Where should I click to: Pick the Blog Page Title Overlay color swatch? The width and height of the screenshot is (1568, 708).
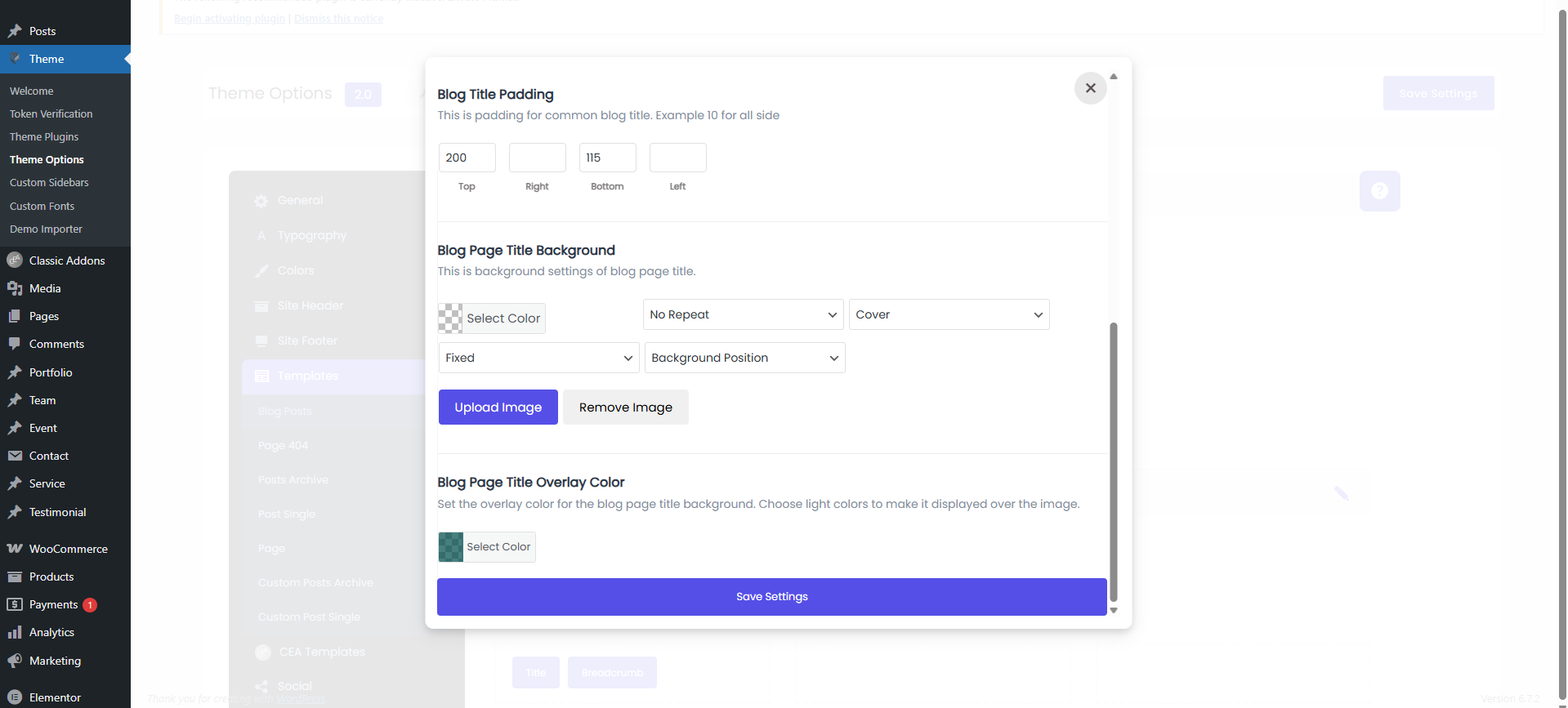point(451,547)
